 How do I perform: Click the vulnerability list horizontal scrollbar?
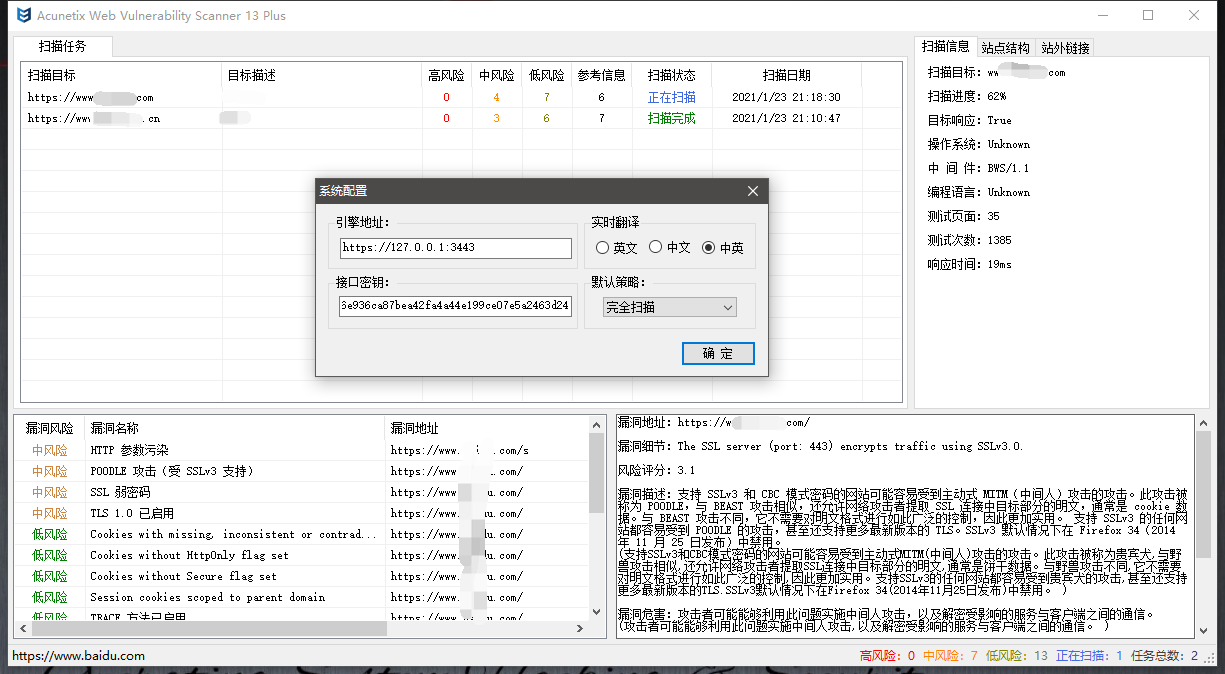pyautogui.click(x=302, y=629)
